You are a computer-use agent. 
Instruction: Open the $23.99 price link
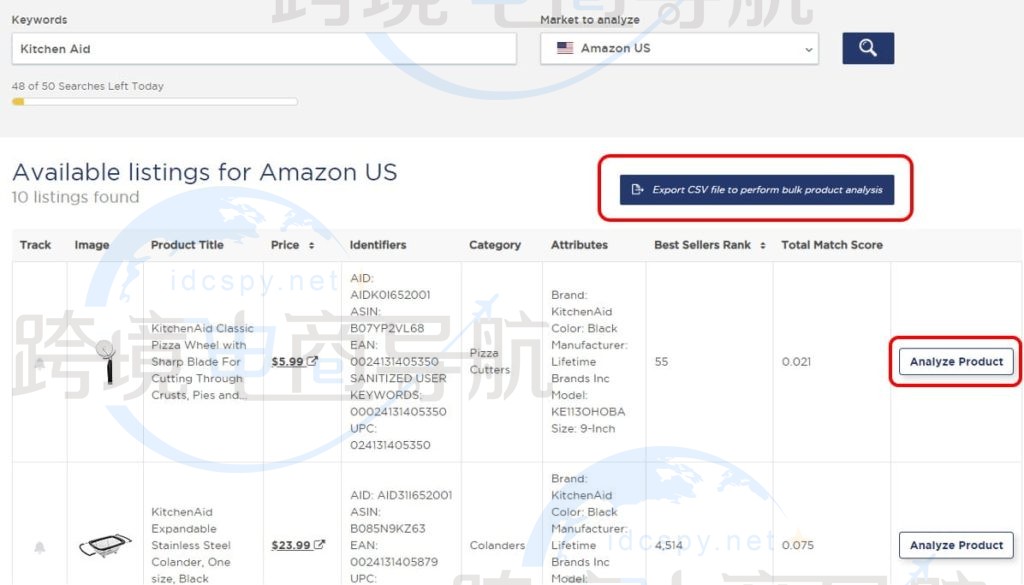click(x=290, y=545)
